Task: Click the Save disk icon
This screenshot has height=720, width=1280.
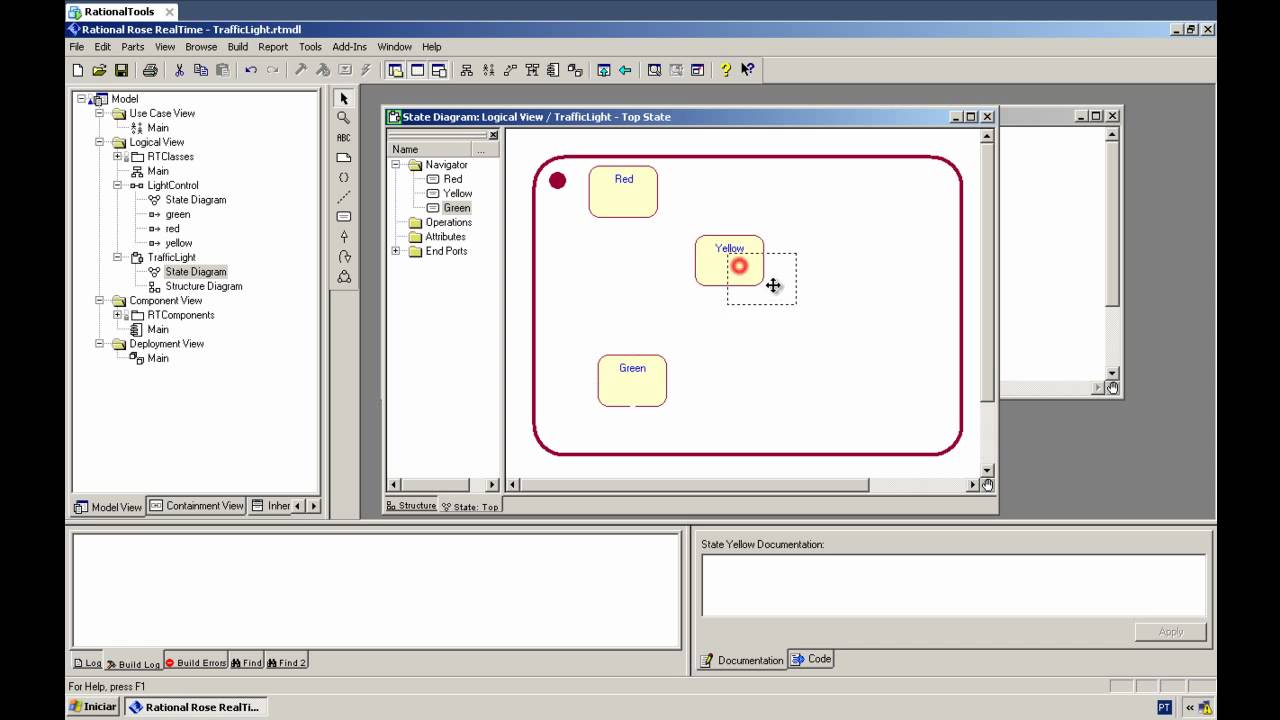Action: tap(121, 70)
